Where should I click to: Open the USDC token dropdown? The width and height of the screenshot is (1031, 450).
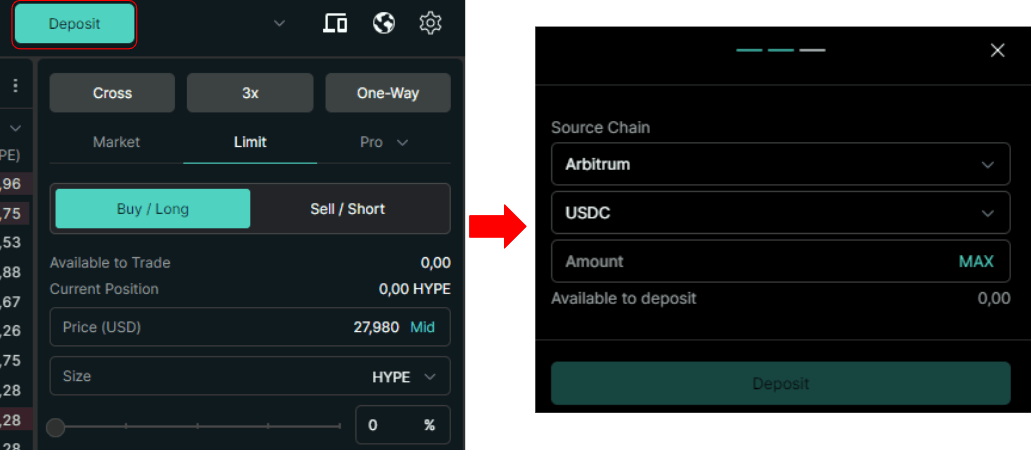780,213
